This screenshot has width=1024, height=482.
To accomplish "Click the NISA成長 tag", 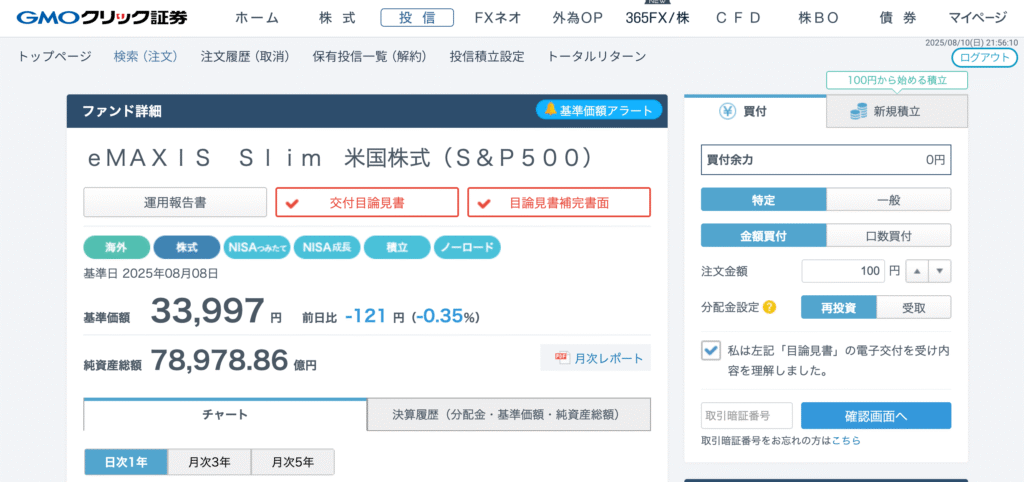I will point(327,248).
